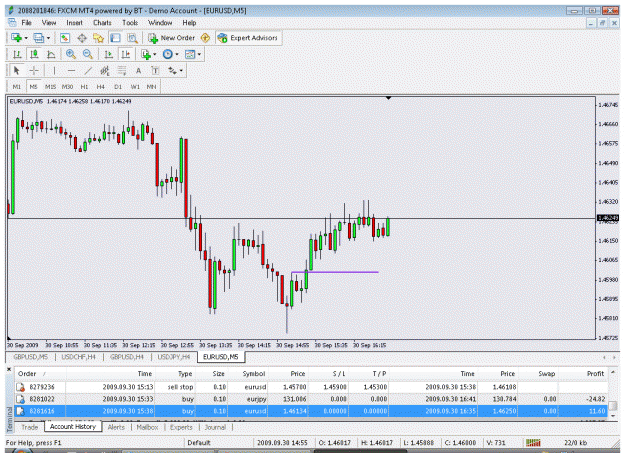Switch chart to Line Chart mode
The image size is (625, 453).
[x=51, y=54]
